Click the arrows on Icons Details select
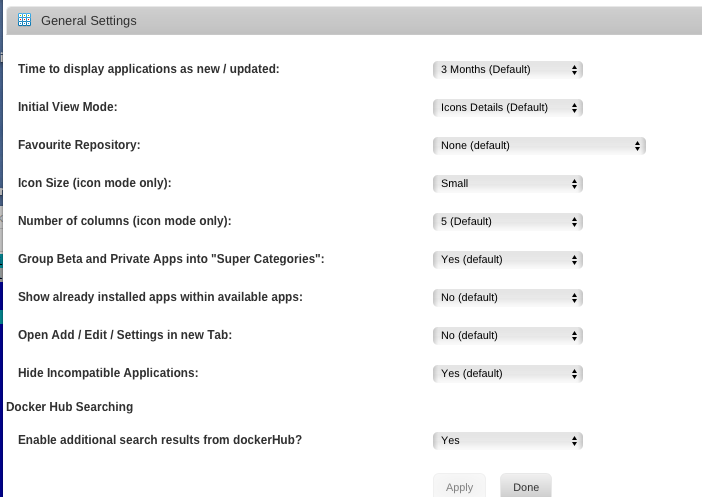 (574, 108)
